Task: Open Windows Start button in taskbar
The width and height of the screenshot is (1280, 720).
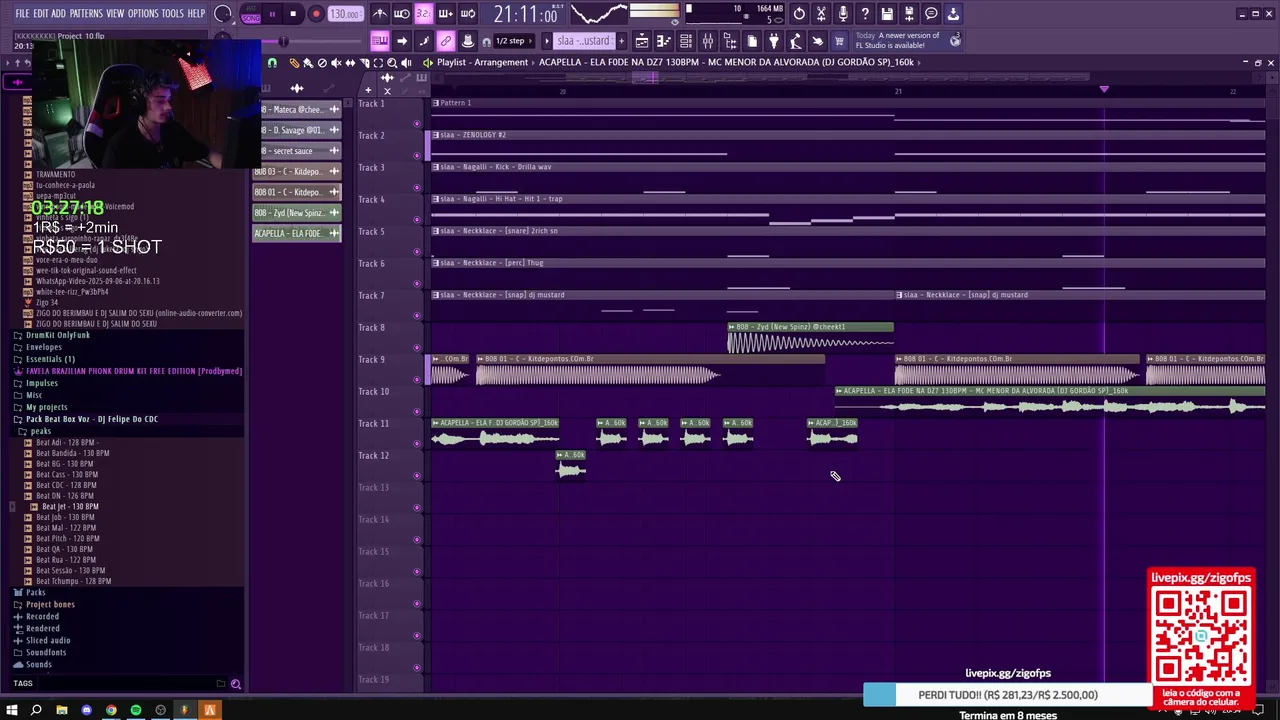Action: tap(12, 710)
